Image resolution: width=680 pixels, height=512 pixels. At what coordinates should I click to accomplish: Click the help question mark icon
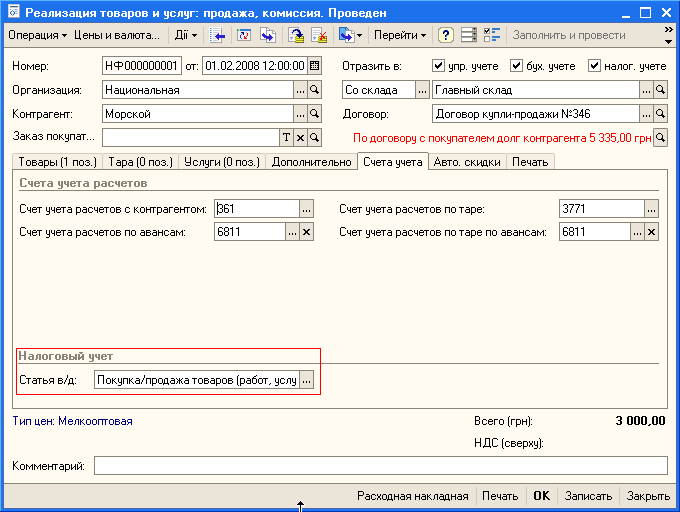(446, 35)
